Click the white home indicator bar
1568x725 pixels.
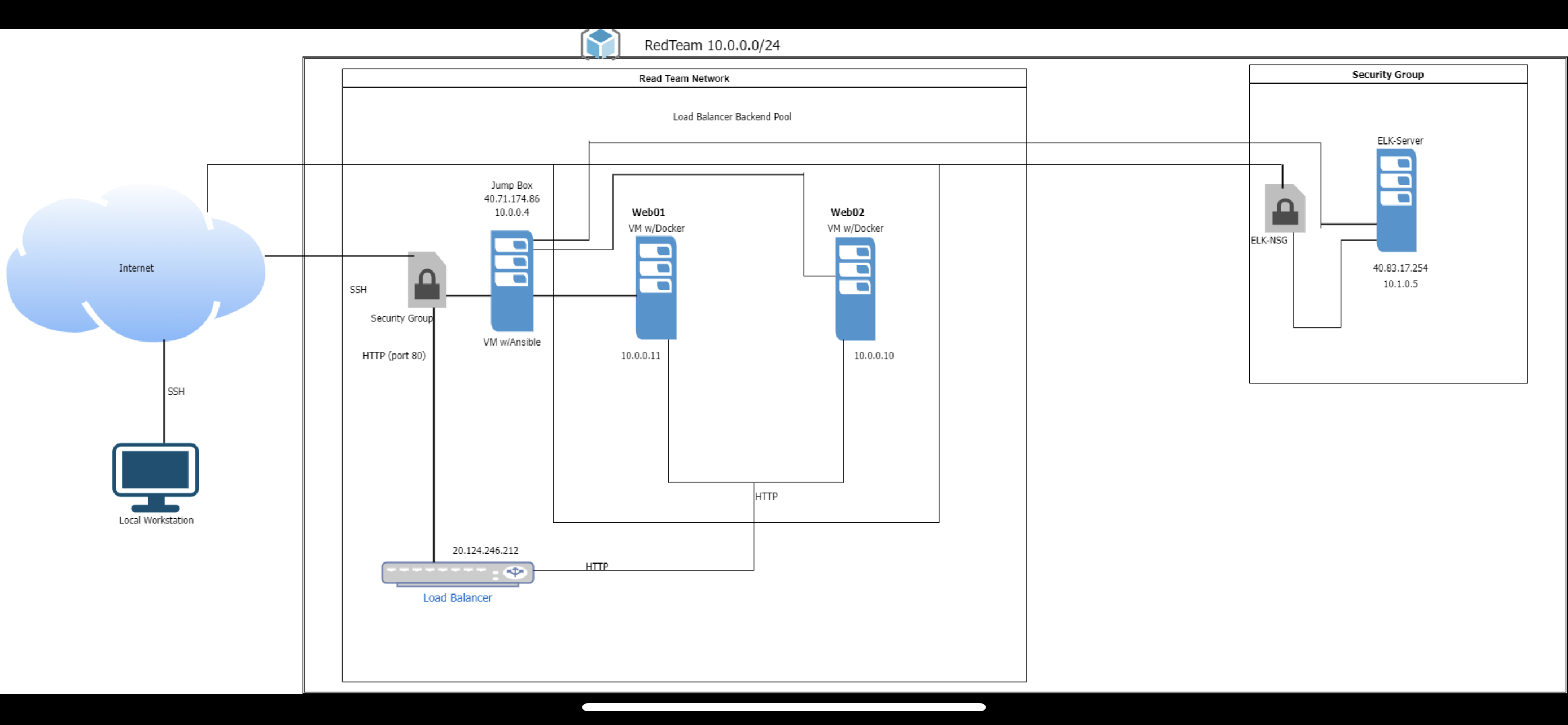783,707
